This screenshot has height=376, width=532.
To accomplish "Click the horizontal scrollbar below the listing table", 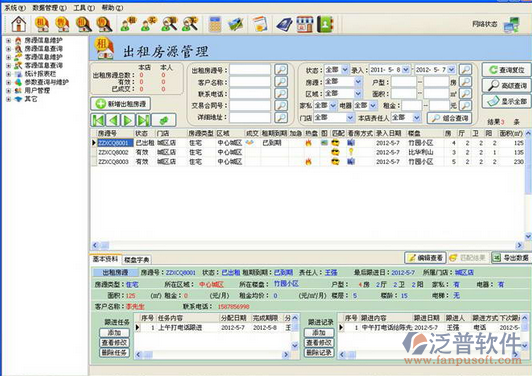I will coord(307,245).
